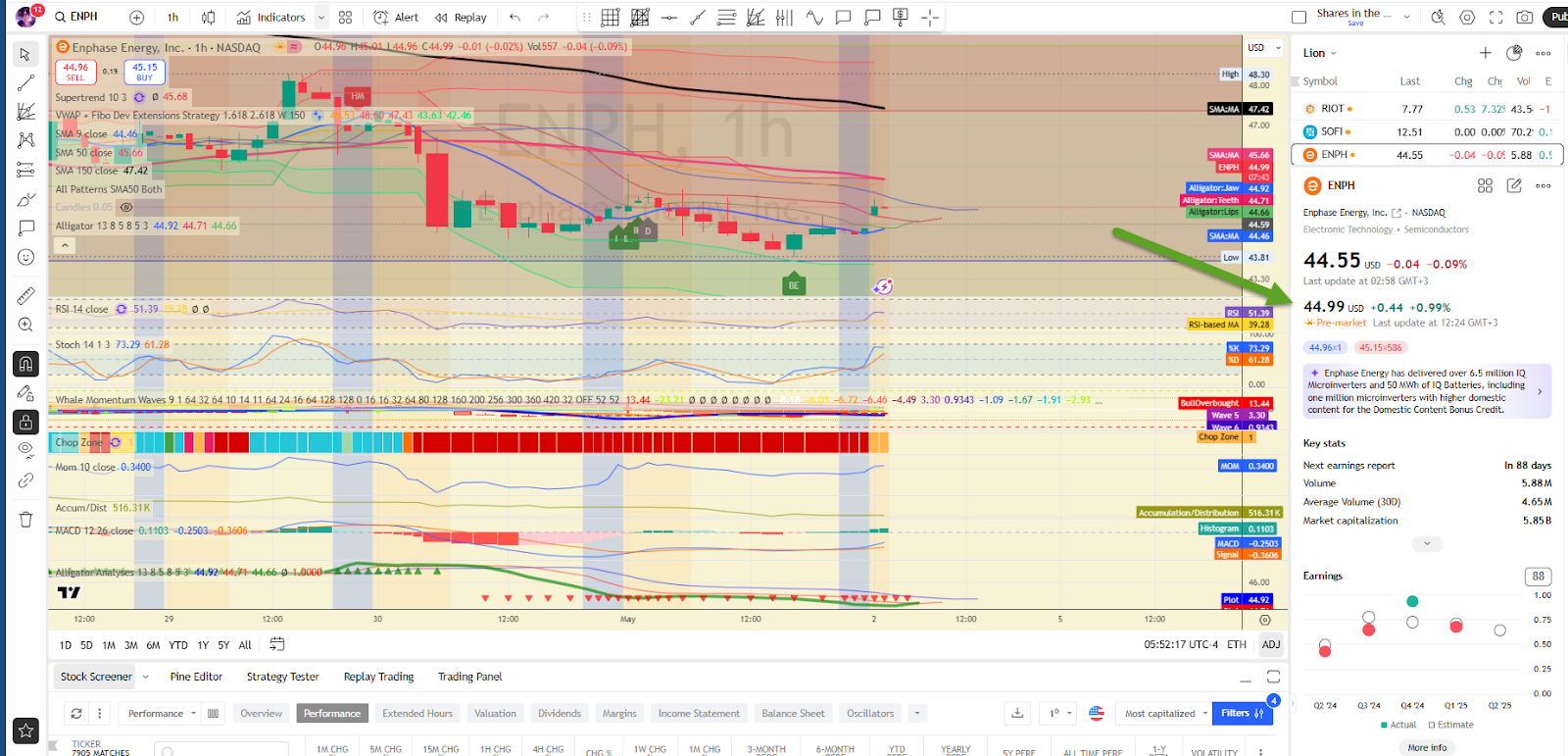This screenshot has width=1568, height=756.
Task: Add a compare symbol with the plus icon
Action: pyautogui.click(x=137, y=18)
